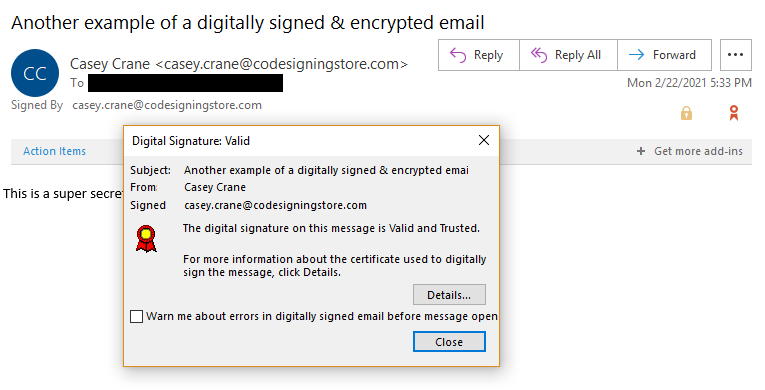The height and width of the screenshot is (390, 765).
Task: Open the Action Items add-in tab
Action: tap(55, 151)
